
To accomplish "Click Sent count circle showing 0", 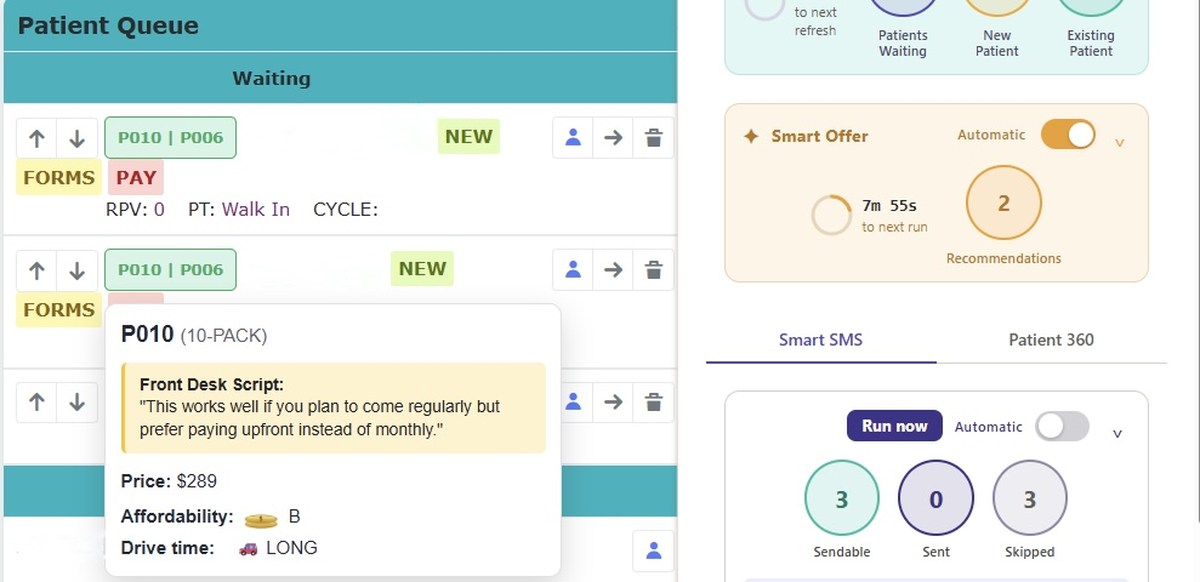I will click(936, 499).
